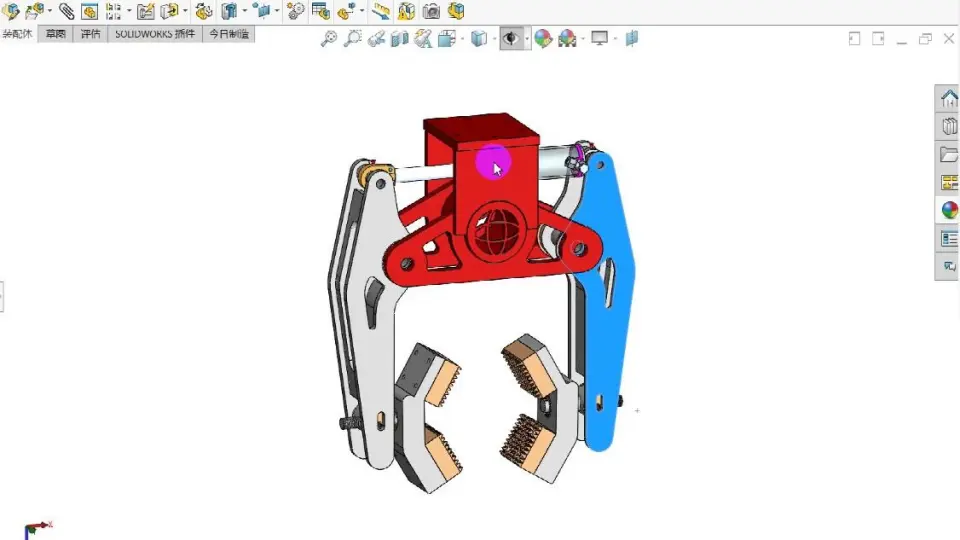Click the Component Preview Window icon
This screenshot has height=540, width=960.
pos(89,10)
